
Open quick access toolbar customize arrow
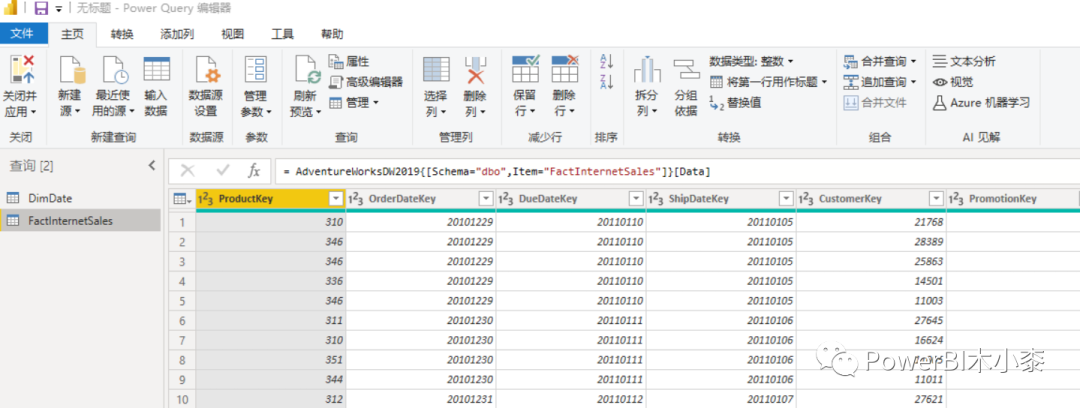(x=58, y=9)
